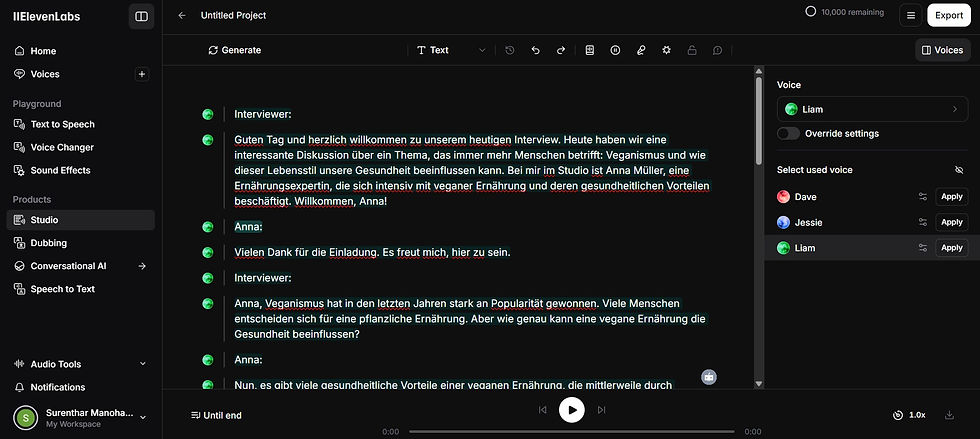Play the project audio
This screenshot has width=980, height=439.
pyautogui.click(x=571, y=410)
